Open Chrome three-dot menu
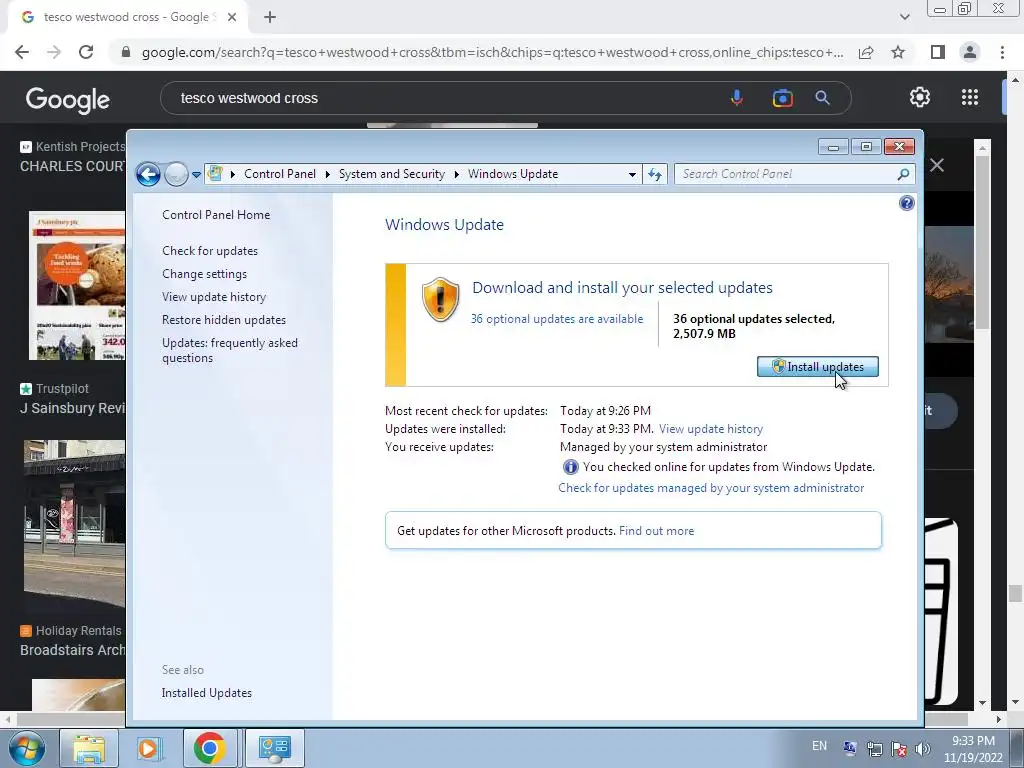 coord(1002,52)
